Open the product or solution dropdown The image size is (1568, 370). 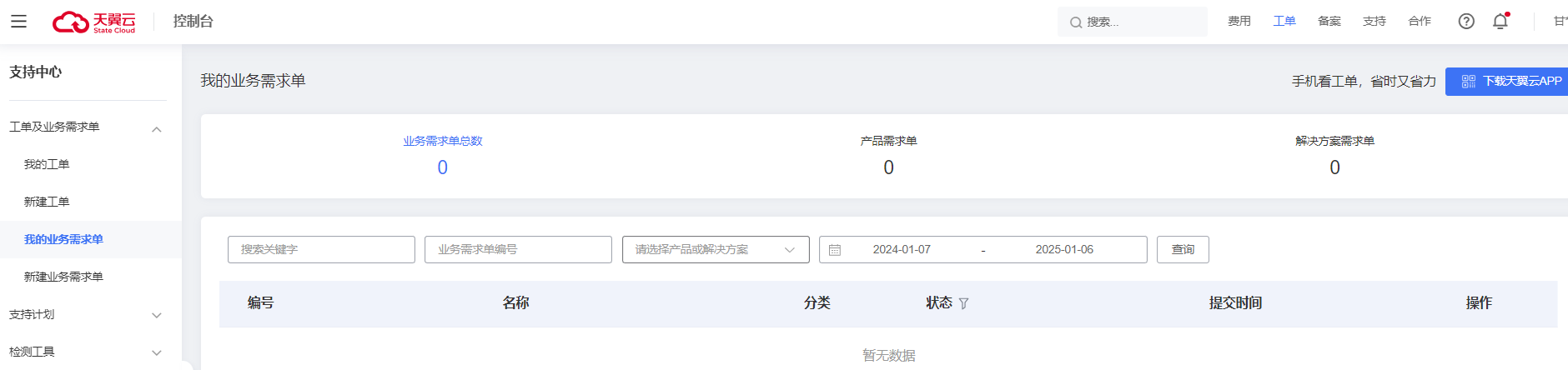(716, 250)
